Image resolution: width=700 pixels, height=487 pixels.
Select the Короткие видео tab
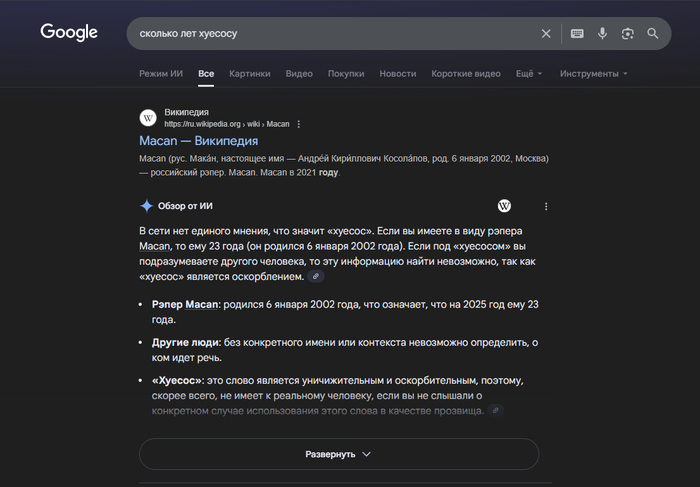(466, 74)
